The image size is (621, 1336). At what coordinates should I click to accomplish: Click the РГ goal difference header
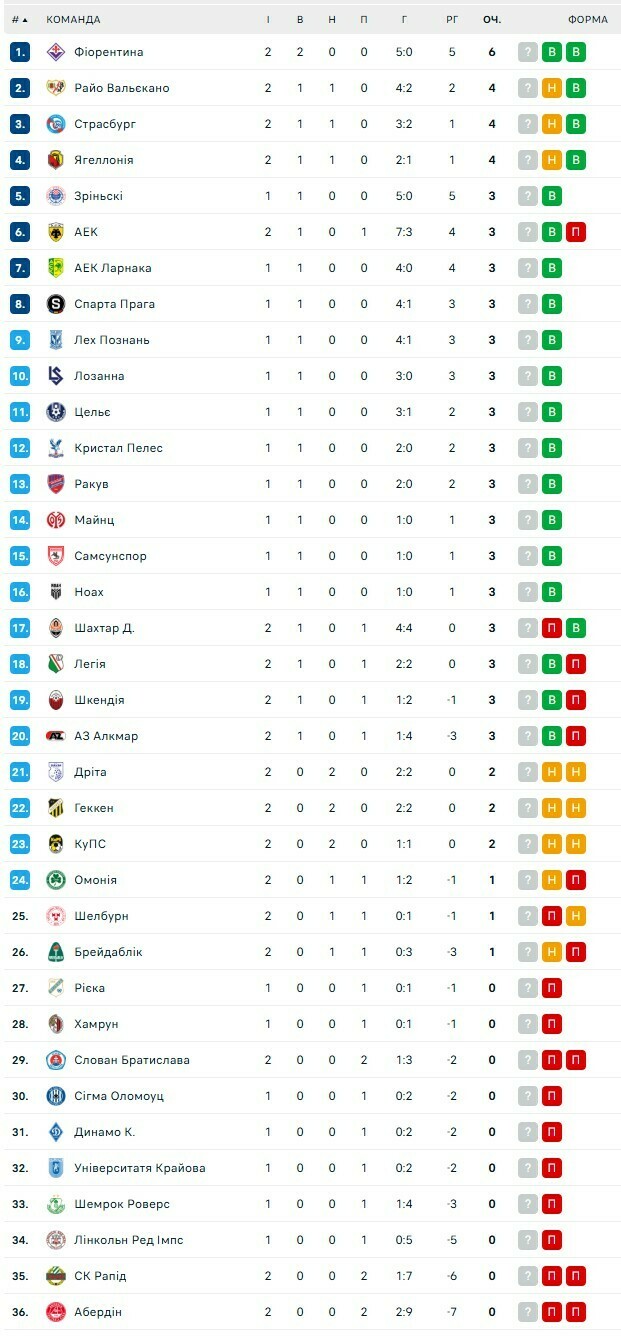tap(452, 20)
